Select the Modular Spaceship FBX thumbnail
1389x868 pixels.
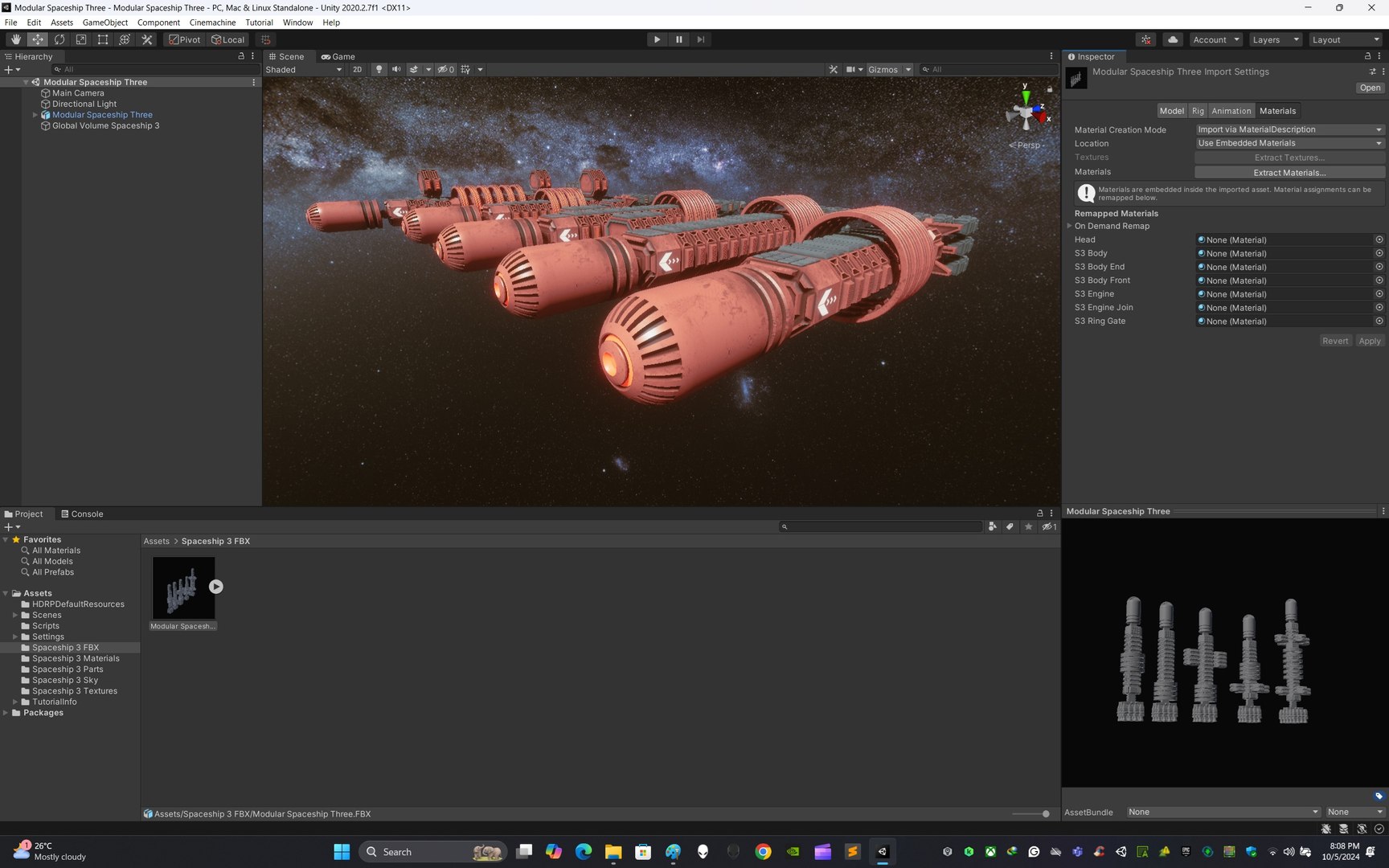click(183, 588)
